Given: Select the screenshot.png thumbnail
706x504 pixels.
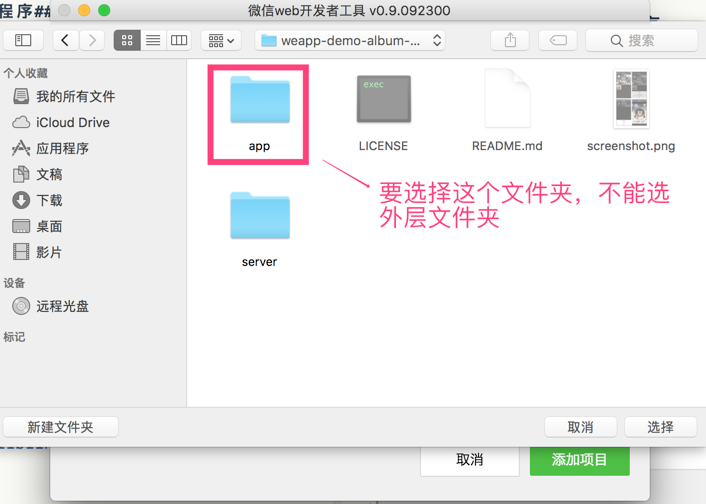Looking at the screenshot, I should 631,99.
